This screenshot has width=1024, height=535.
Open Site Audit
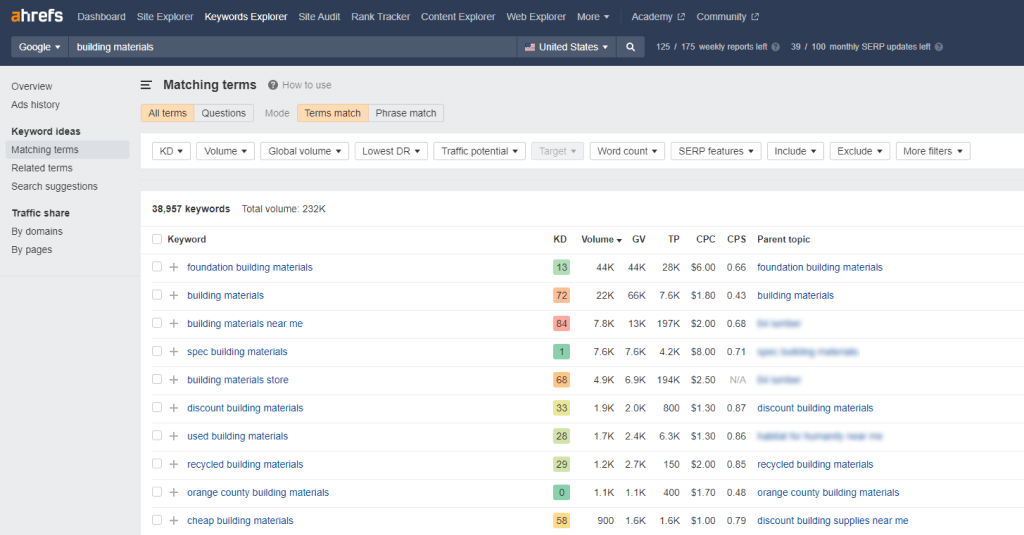tap(319, 17)
